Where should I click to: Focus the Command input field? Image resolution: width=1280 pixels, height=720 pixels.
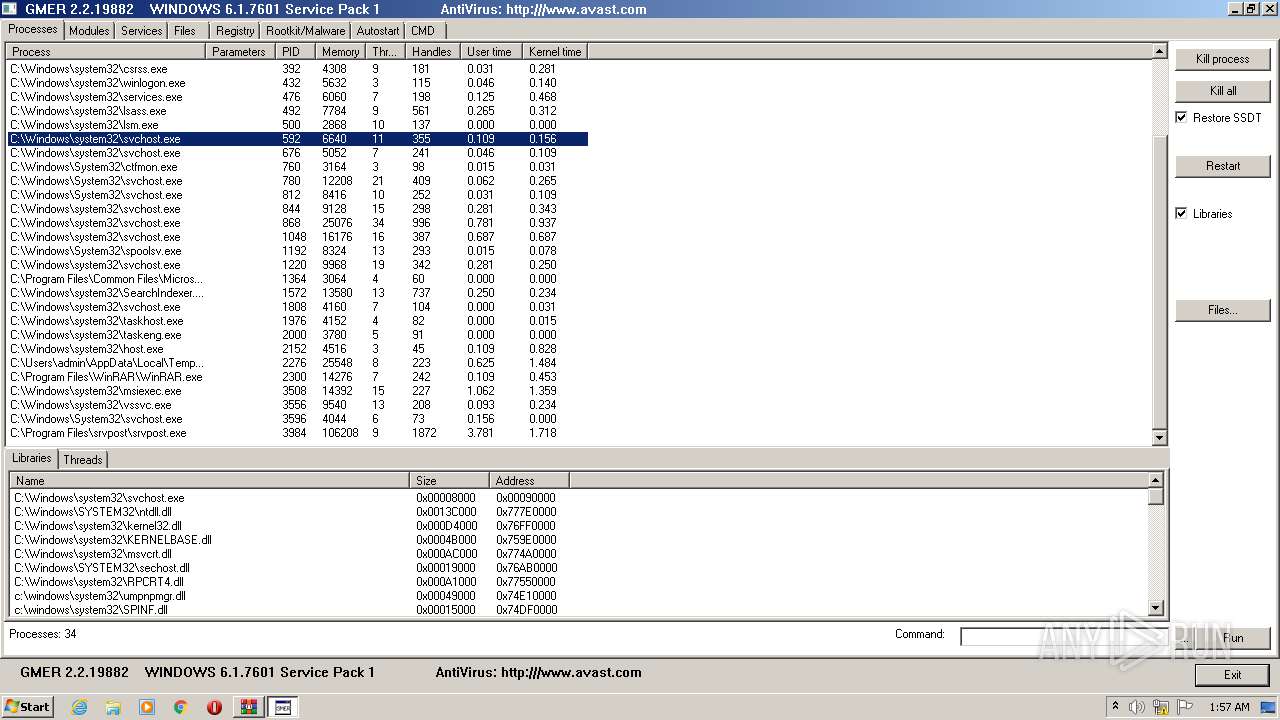(x=1064, y=636)
